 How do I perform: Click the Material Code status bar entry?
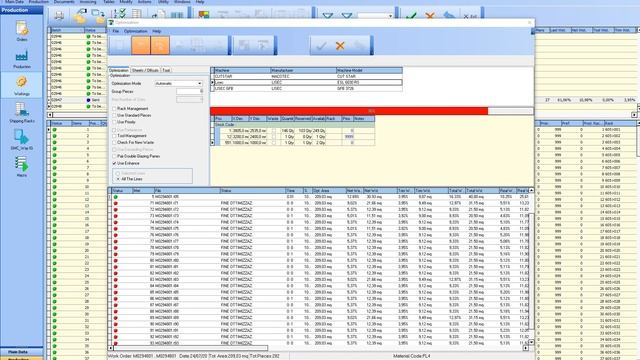(411, 356)
